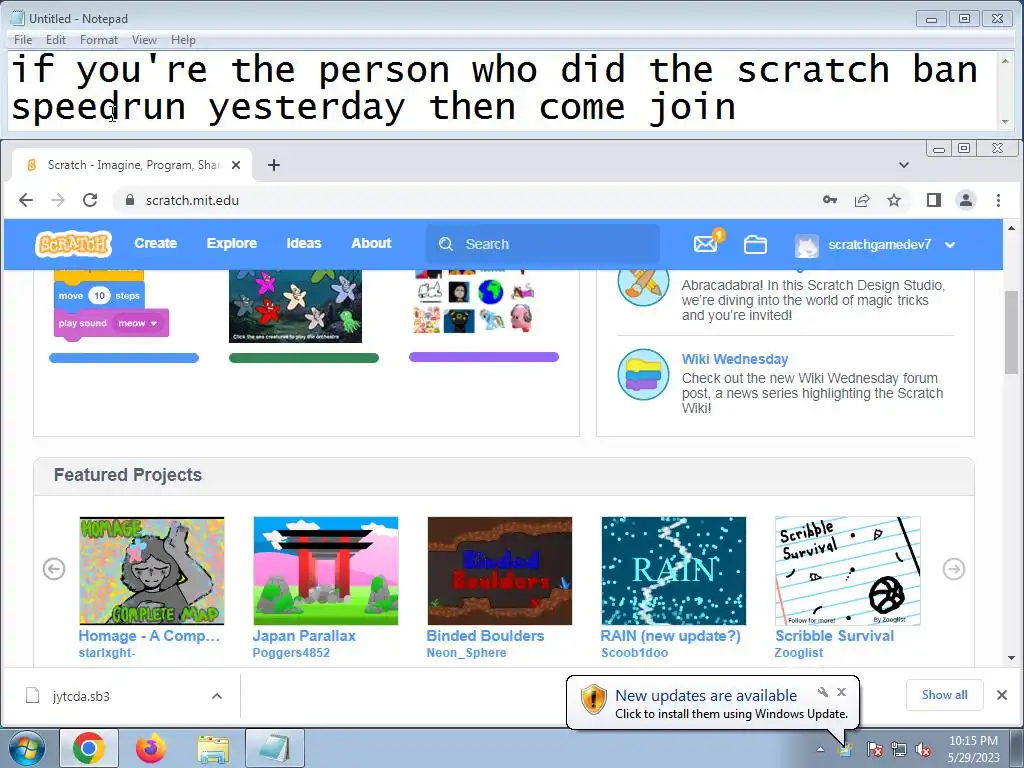Click the taskbar clock showing 10:15 PM
This screenshot has height=768, width=1024.
pyautogui.click(x=973, y=749)
